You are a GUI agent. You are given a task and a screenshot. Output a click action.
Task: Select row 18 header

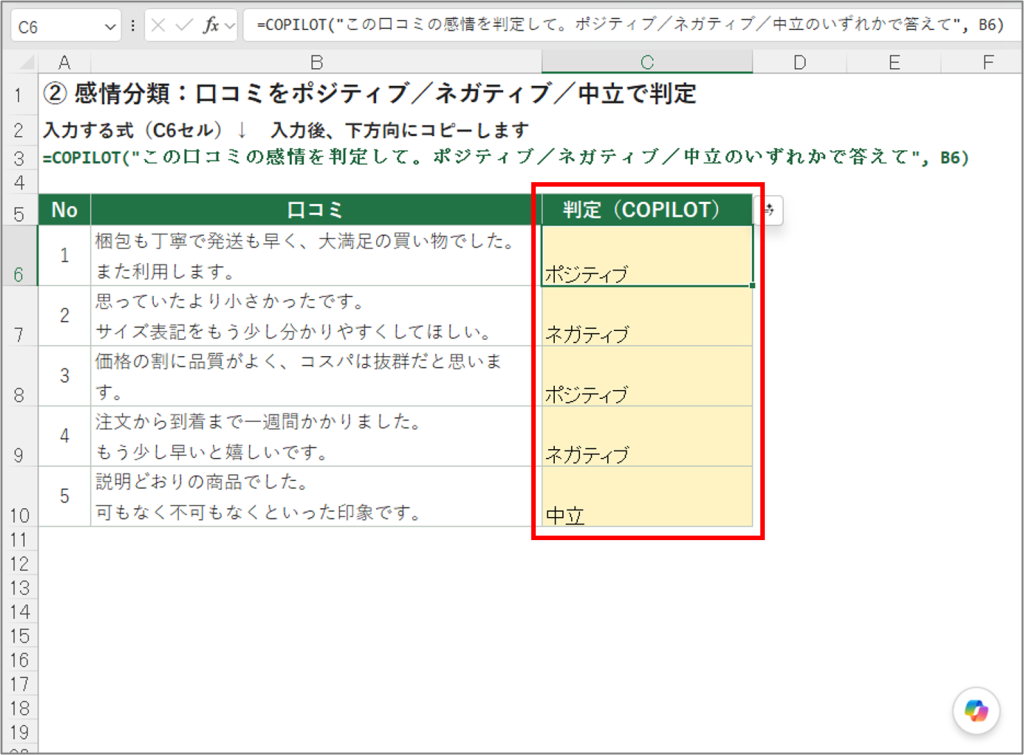[19, 708]
